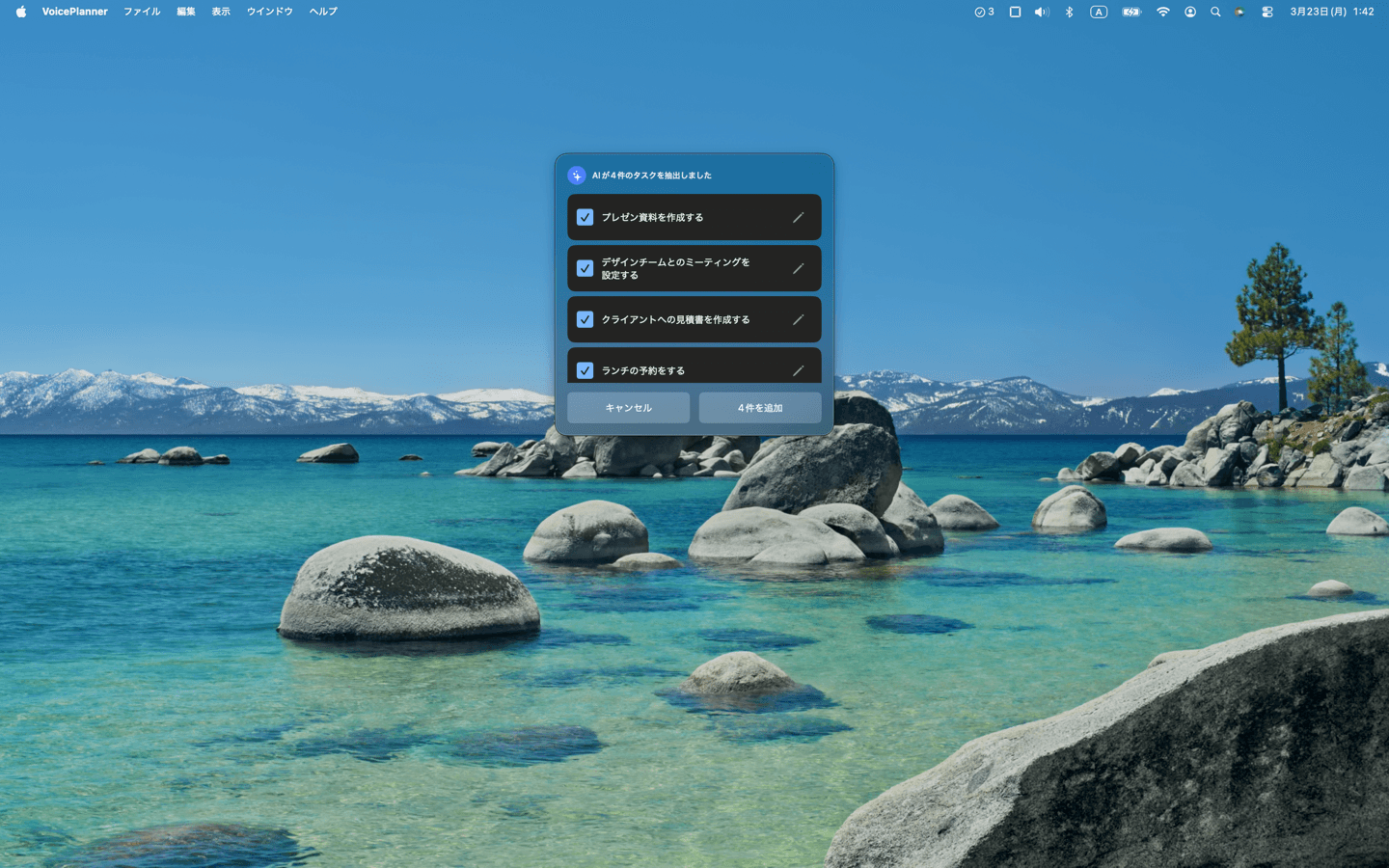Screen dimensions: 1389x868
Task: Edit the クライアントへの見積書 task via pencil
Action: (x=798, y=320)
